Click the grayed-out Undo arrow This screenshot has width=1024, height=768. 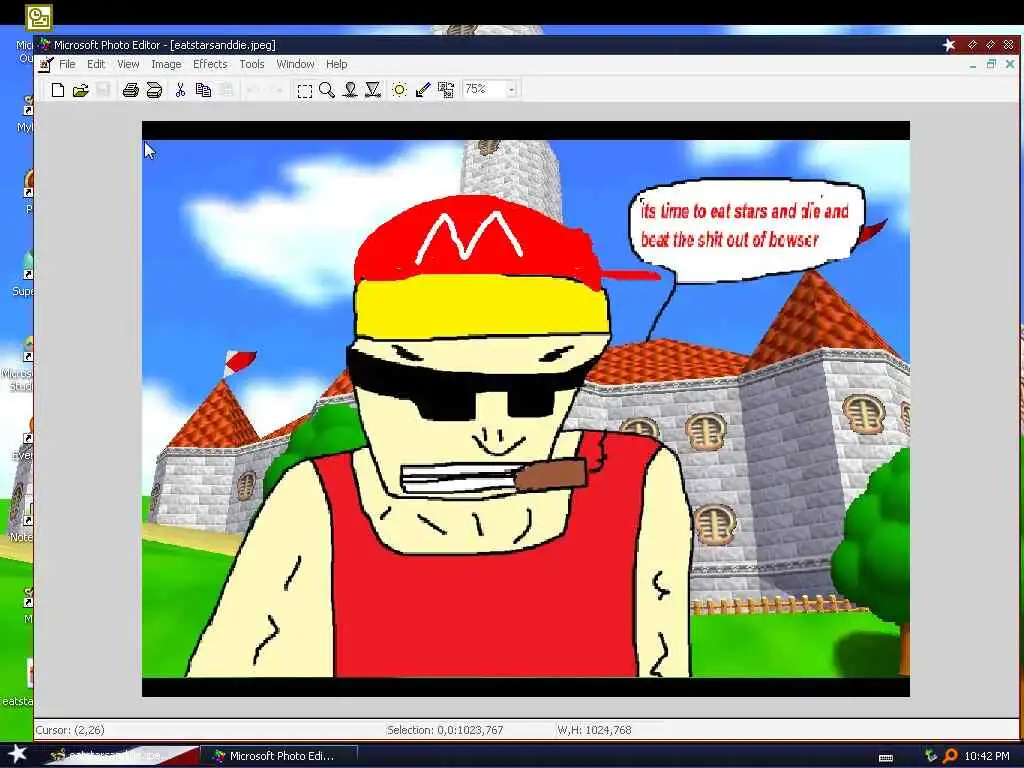254,90
